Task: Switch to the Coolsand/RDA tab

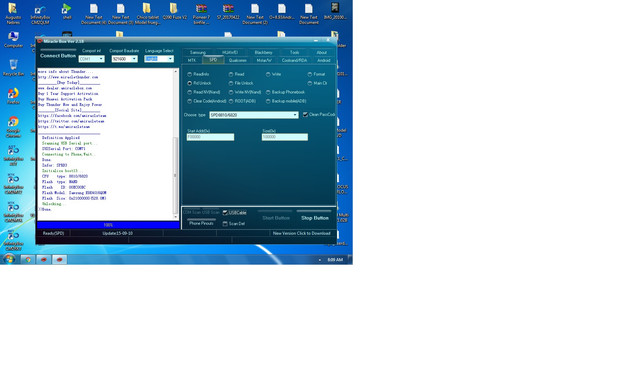Action: click(x=294, y=60)
